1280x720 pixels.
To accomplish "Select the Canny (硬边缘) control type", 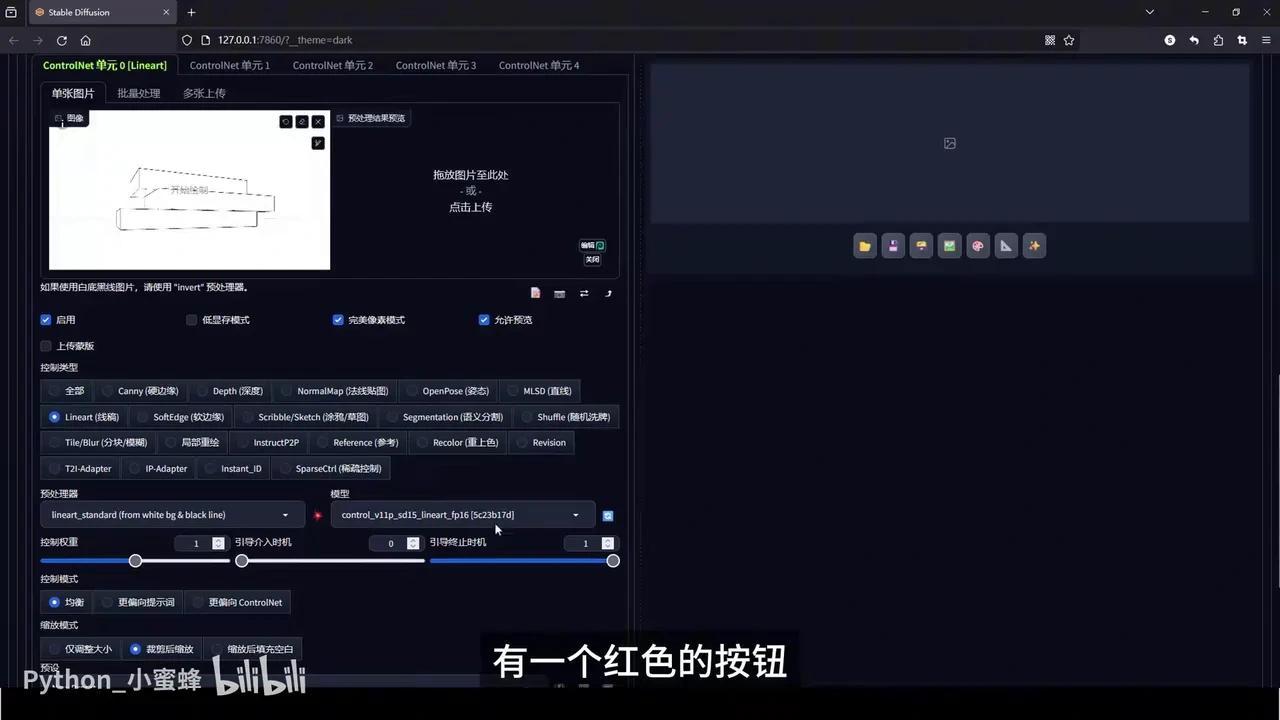I will (x=140, y=391).
